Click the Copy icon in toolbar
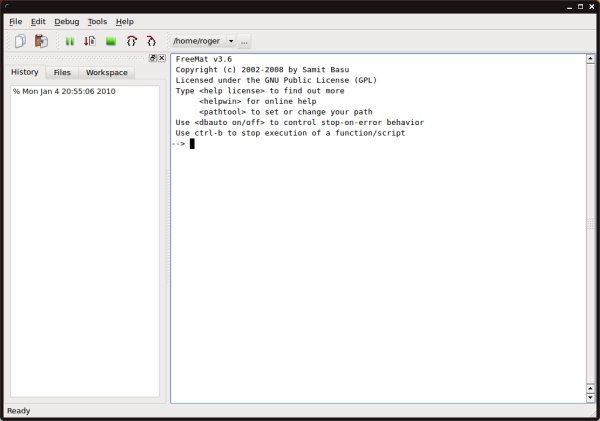Image resolution: width=600 pixels, height=421 pixels. (x=20, y=41)
